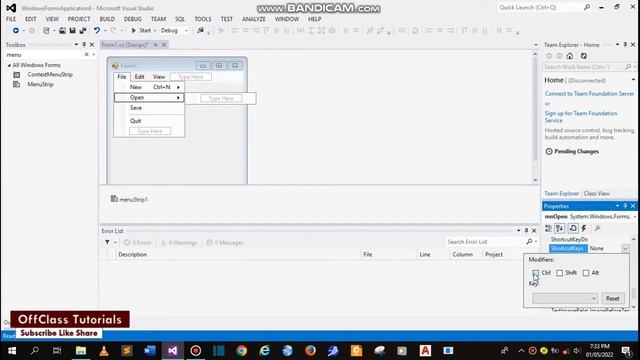Click the Windows Start button
The image size is (640, 360).
coord(12,351)
